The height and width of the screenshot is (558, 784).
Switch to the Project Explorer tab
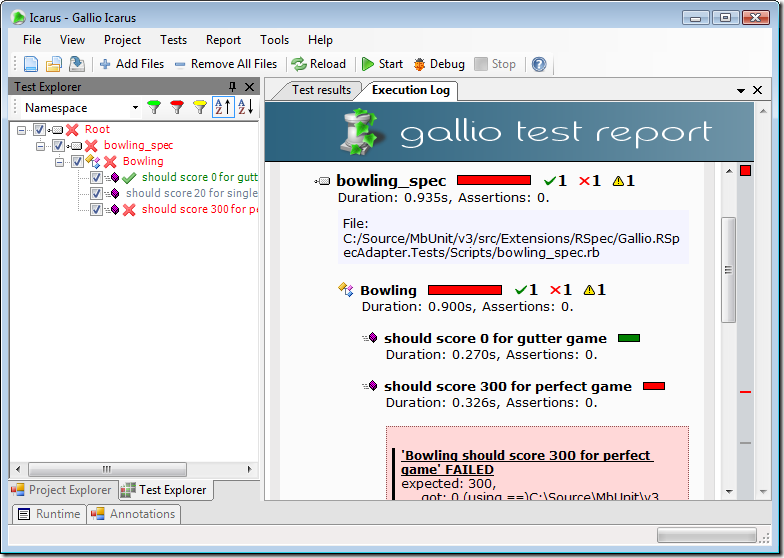[x=63, y=490]
